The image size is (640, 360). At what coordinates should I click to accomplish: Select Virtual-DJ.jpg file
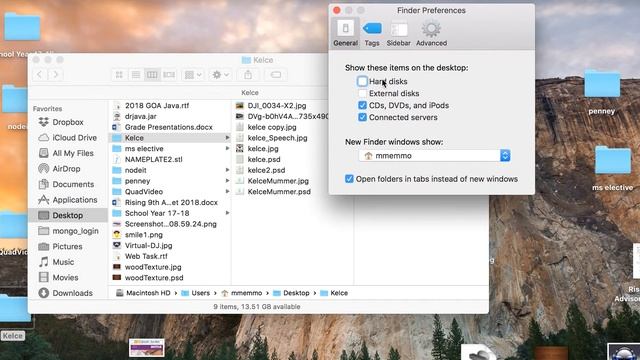point(149,245)
